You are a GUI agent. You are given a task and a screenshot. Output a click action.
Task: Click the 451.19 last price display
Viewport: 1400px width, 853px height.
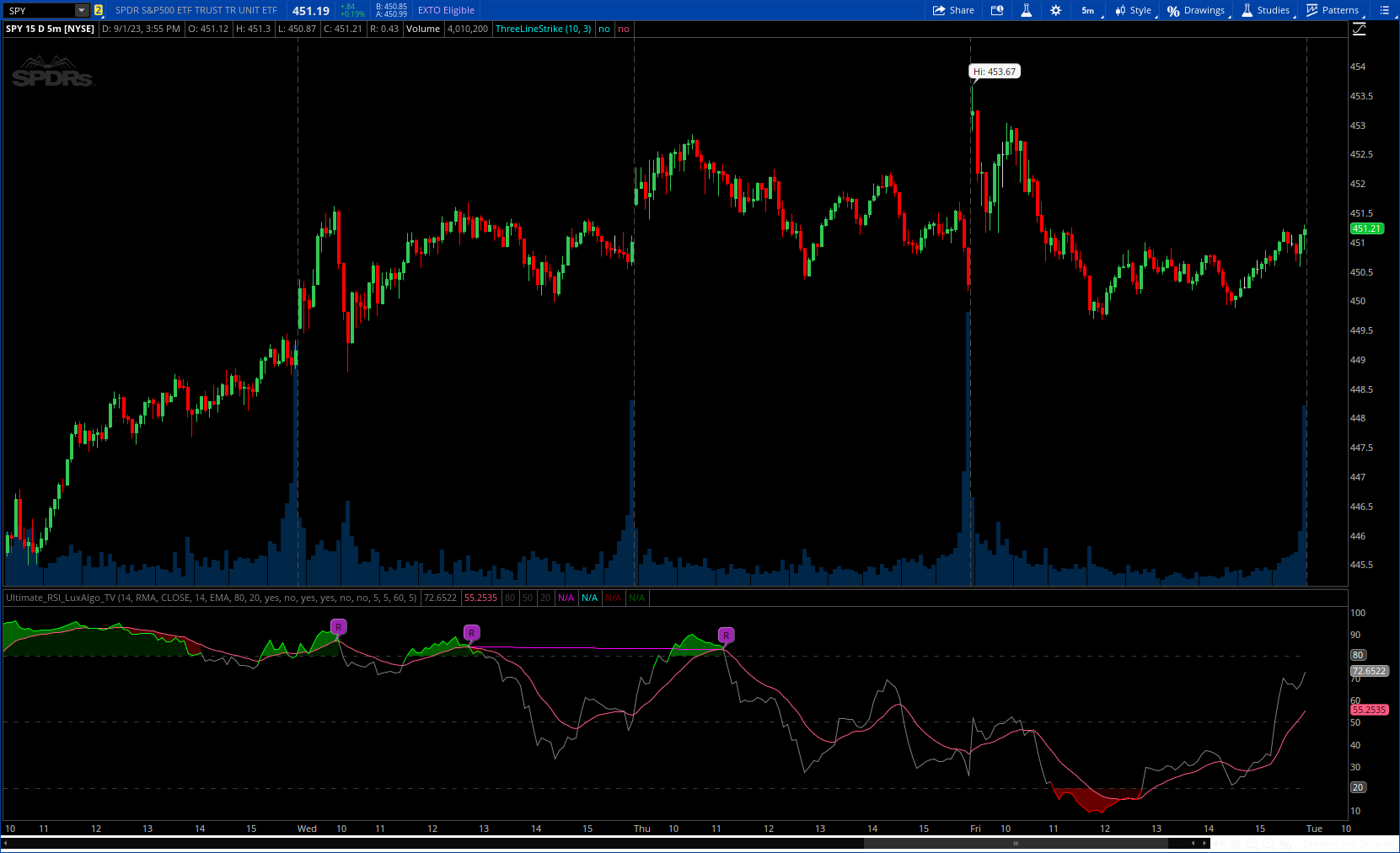pyautogui.click(x=311, y=11)
